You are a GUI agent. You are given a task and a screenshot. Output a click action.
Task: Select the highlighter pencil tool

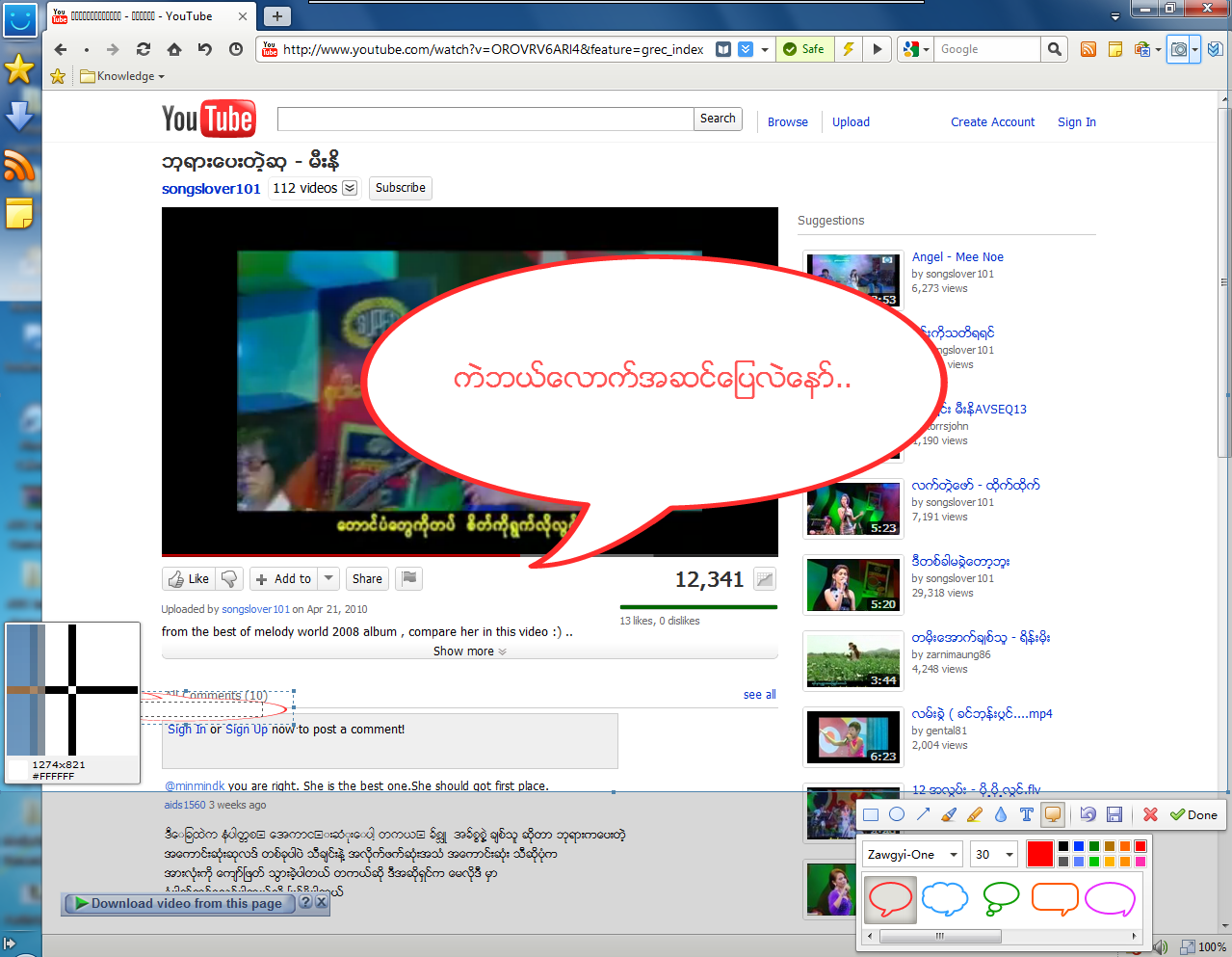coord(975,814)
